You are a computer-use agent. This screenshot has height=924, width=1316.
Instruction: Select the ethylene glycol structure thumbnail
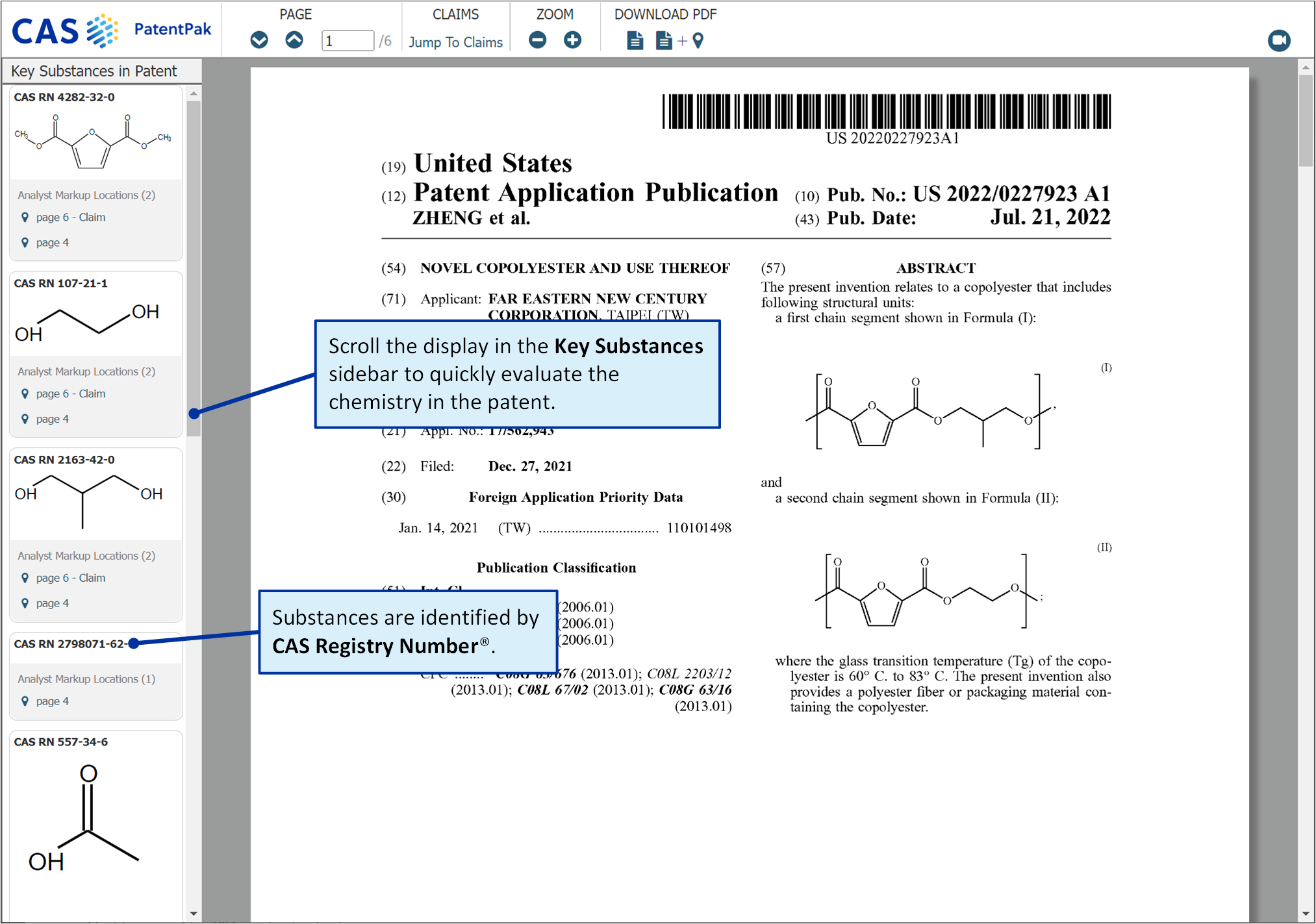[88, 322]
